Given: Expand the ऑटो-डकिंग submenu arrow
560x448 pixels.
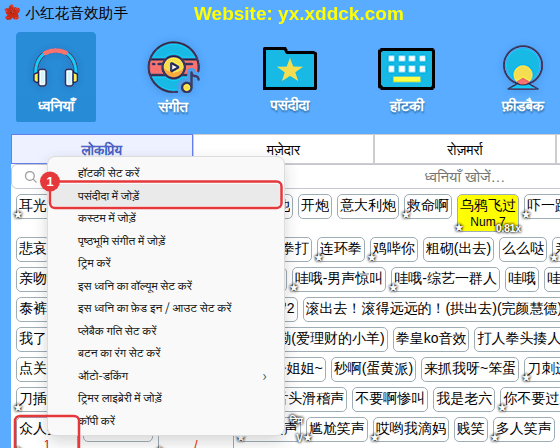Looking at the screenshot, I should (x=264, y=377).
